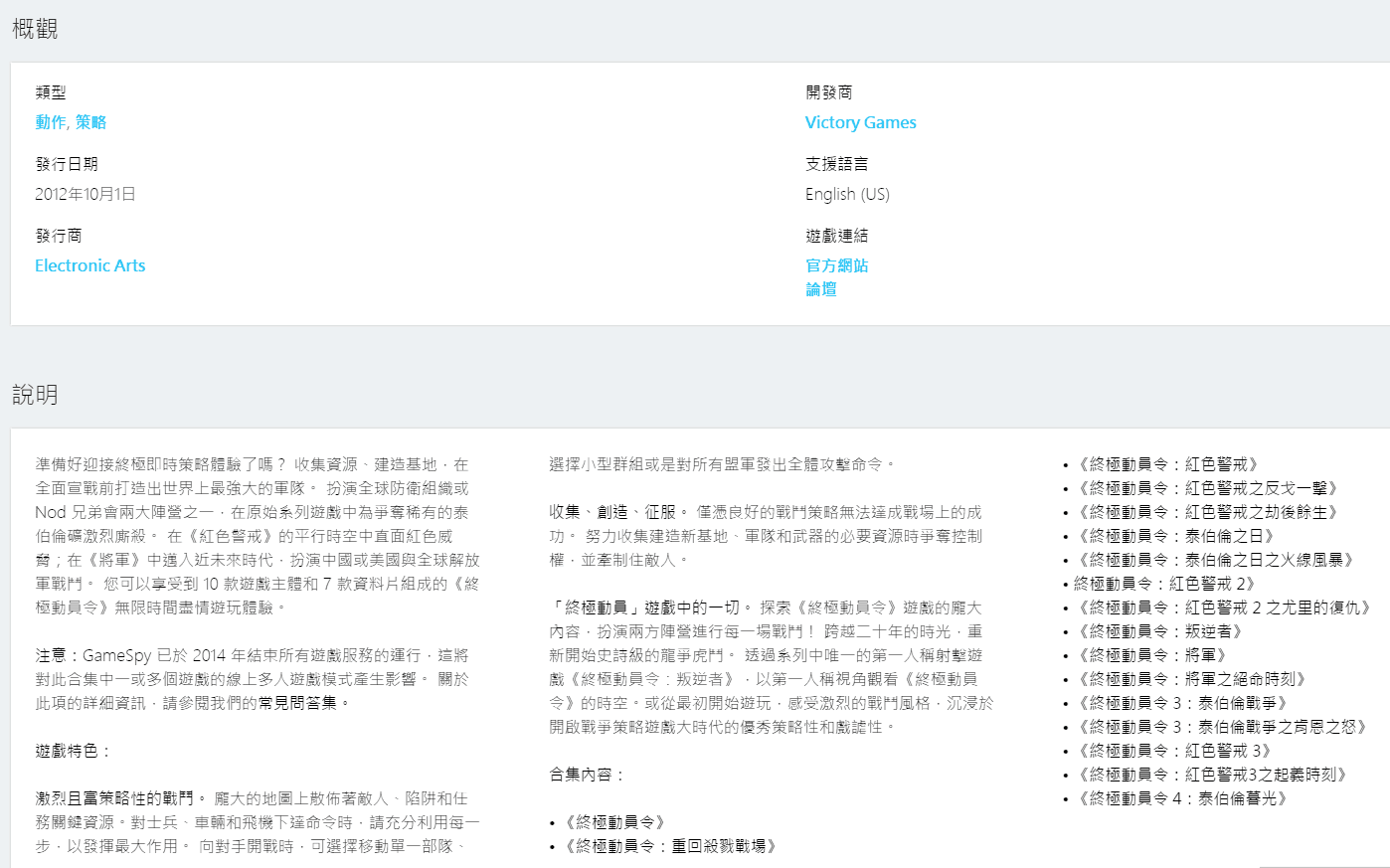Click list item 《終極動員令：重回殺戮戰場》

coord(669,846)
